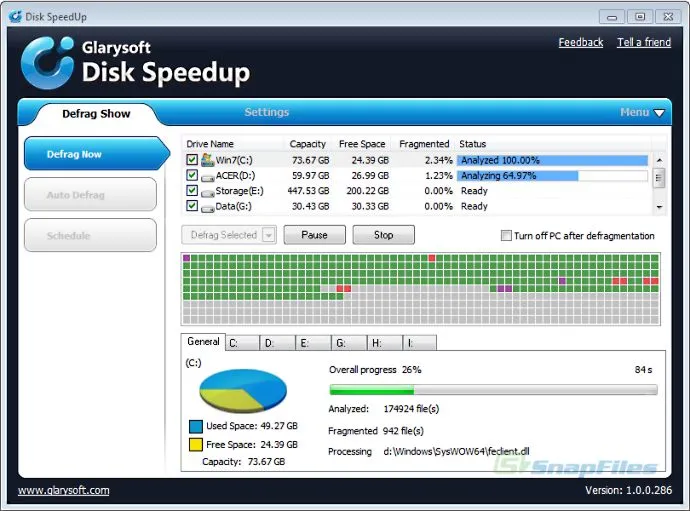Select the D: drive tab

tap(277, 343)
